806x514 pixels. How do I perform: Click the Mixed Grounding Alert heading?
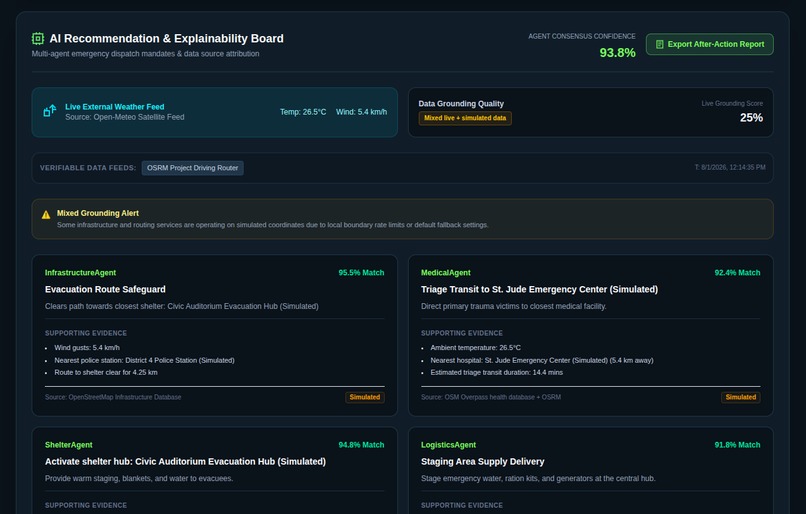pos(98,213)
